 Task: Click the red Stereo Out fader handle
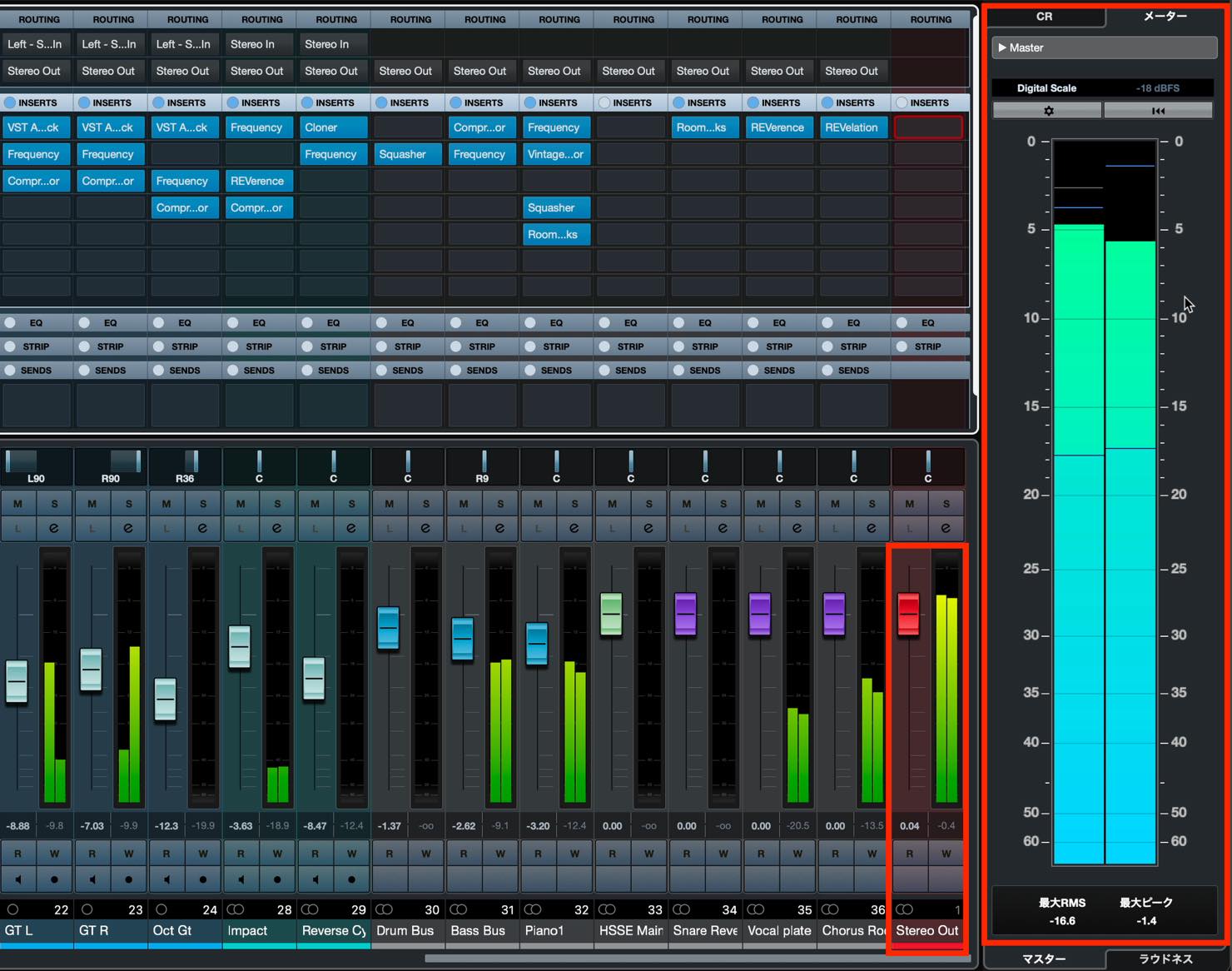[x=908, y=615]
